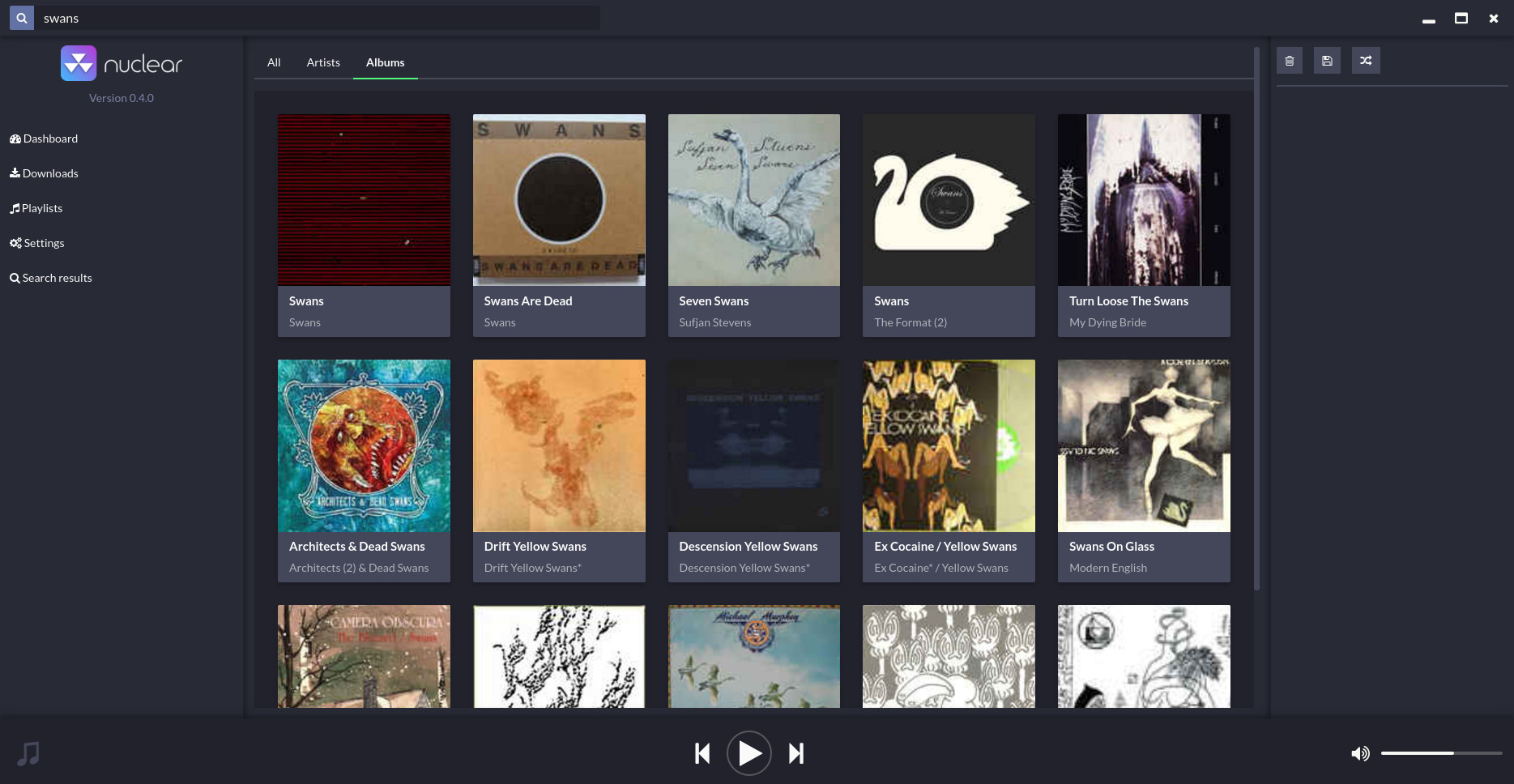Click the Seven Swans title
This screenshot has width=1514, height=784.
pyautogui.click(x=714, y=301)
